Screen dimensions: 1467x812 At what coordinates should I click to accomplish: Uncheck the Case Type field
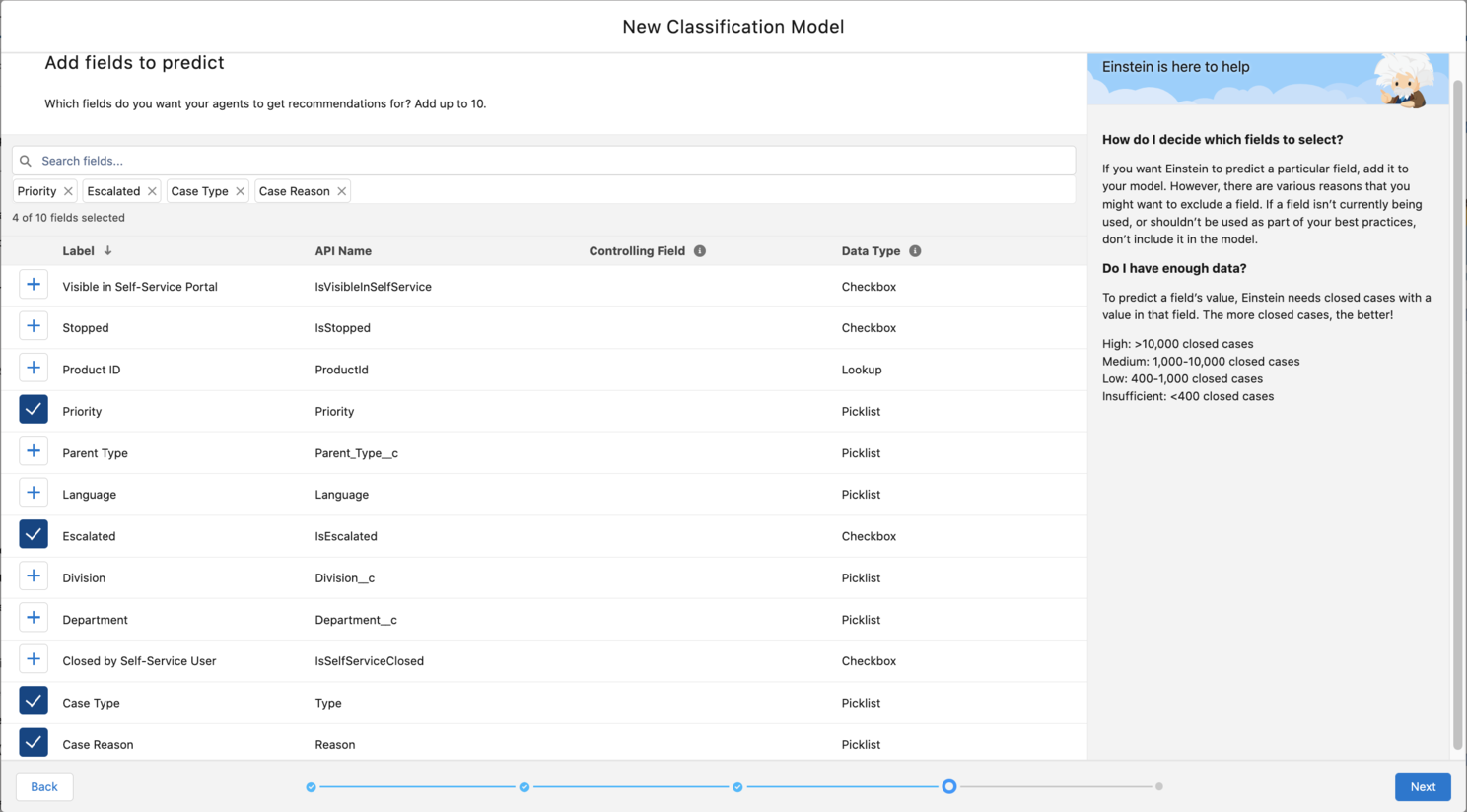[34, 702]
